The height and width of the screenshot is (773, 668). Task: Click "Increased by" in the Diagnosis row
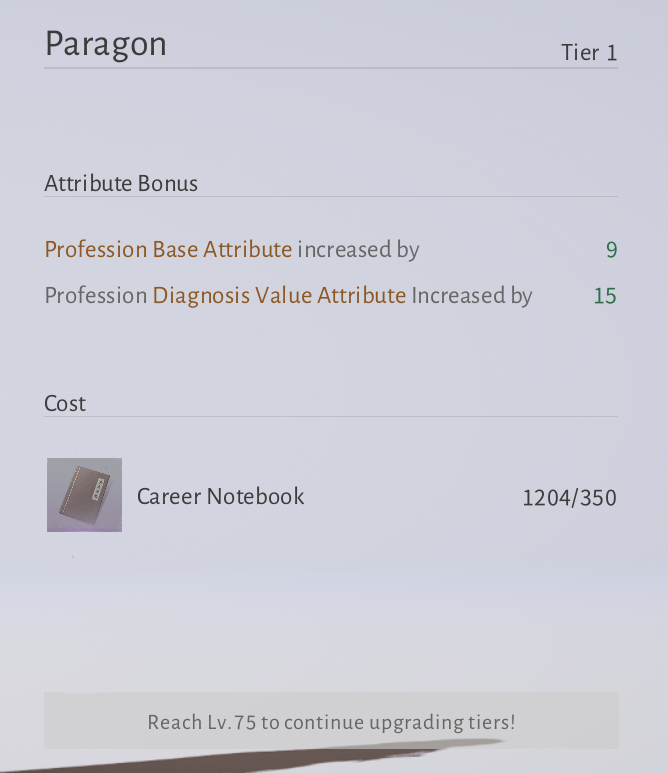tap(471, 295)
